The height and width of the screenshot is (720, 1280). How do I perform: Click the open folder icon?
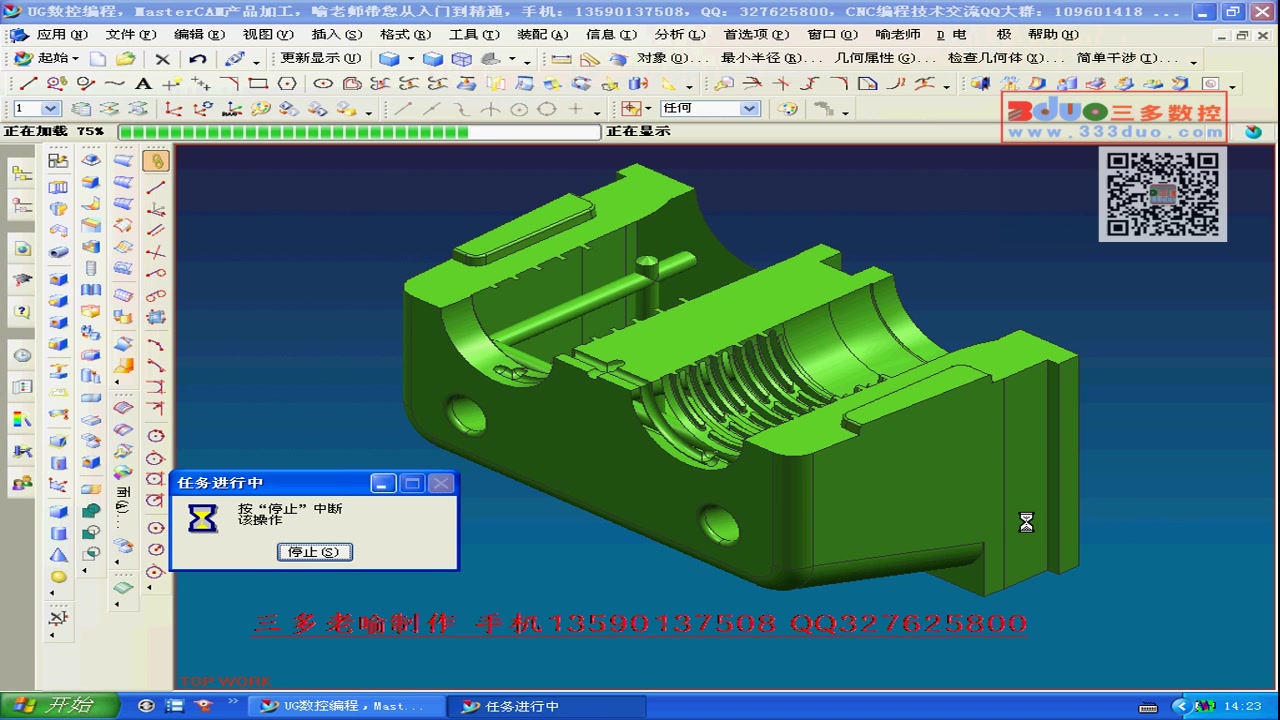pyautogui.click(x=126, y=59)
